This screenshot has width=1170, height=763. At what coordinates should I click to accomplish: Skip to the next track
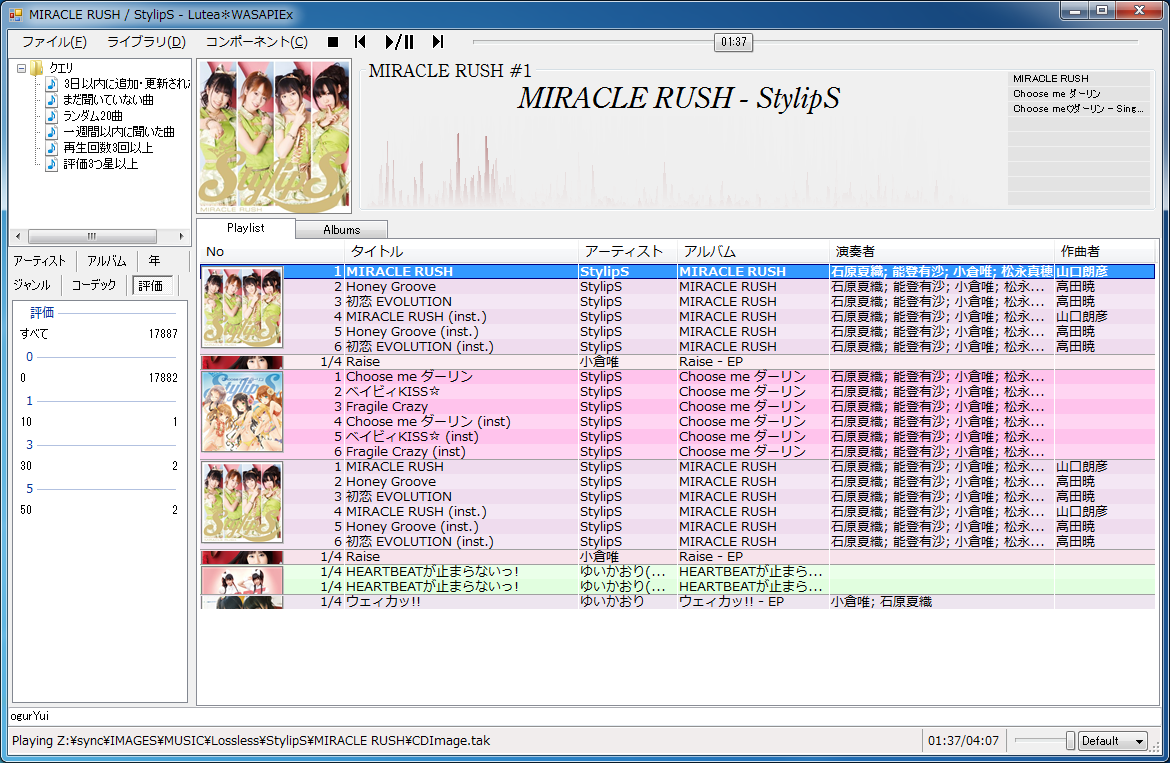click(438, 42)
